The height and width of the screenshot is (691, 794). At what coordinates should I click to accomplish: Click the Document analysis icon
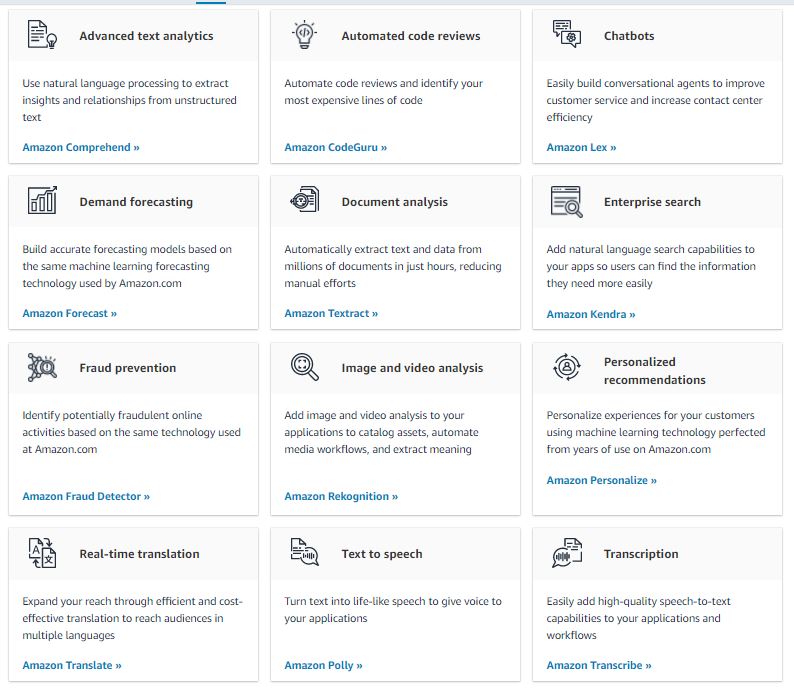305,201
